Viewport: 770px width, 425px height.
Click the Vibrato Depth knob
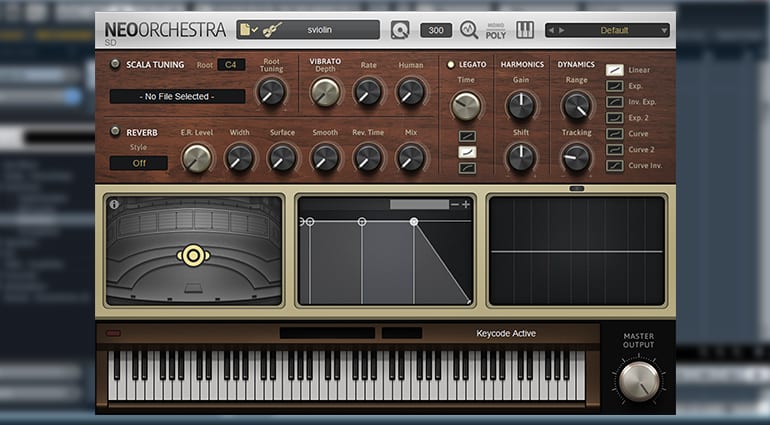pos(325,92)
